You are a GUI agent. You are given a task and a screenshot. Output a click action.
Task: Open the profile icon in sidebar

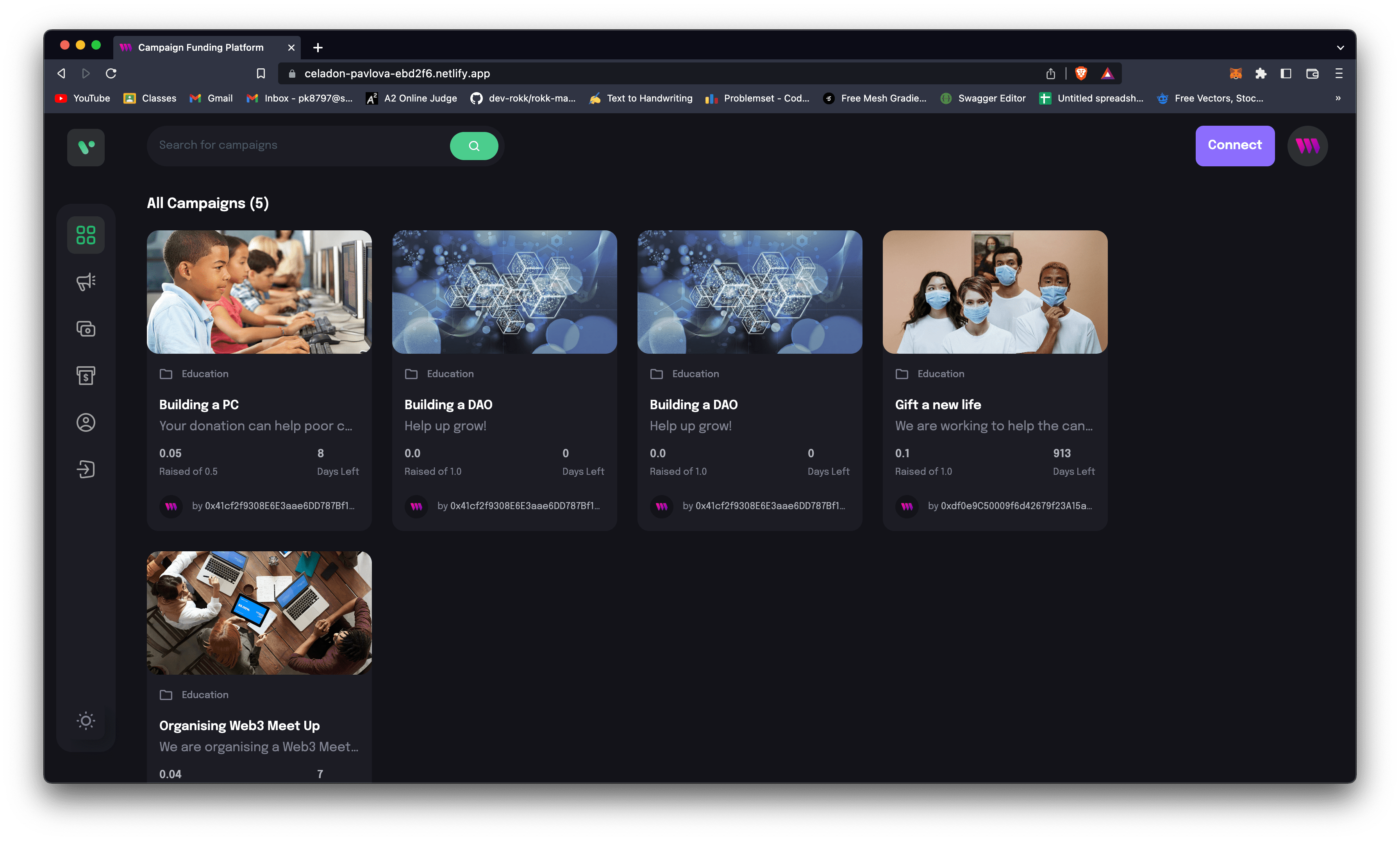86,422
